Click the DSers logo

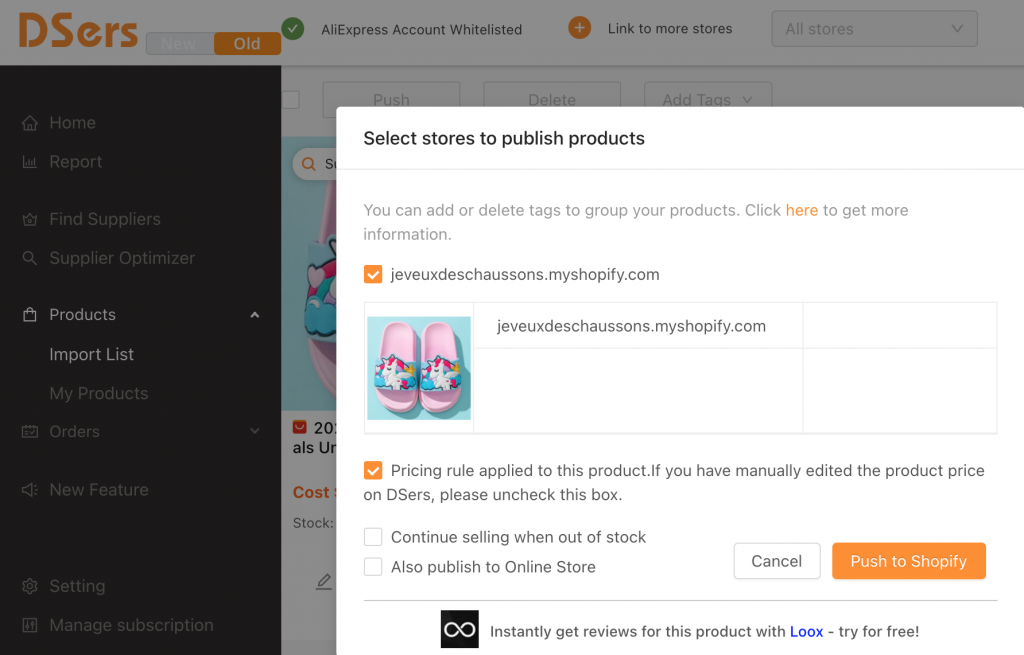78,31
